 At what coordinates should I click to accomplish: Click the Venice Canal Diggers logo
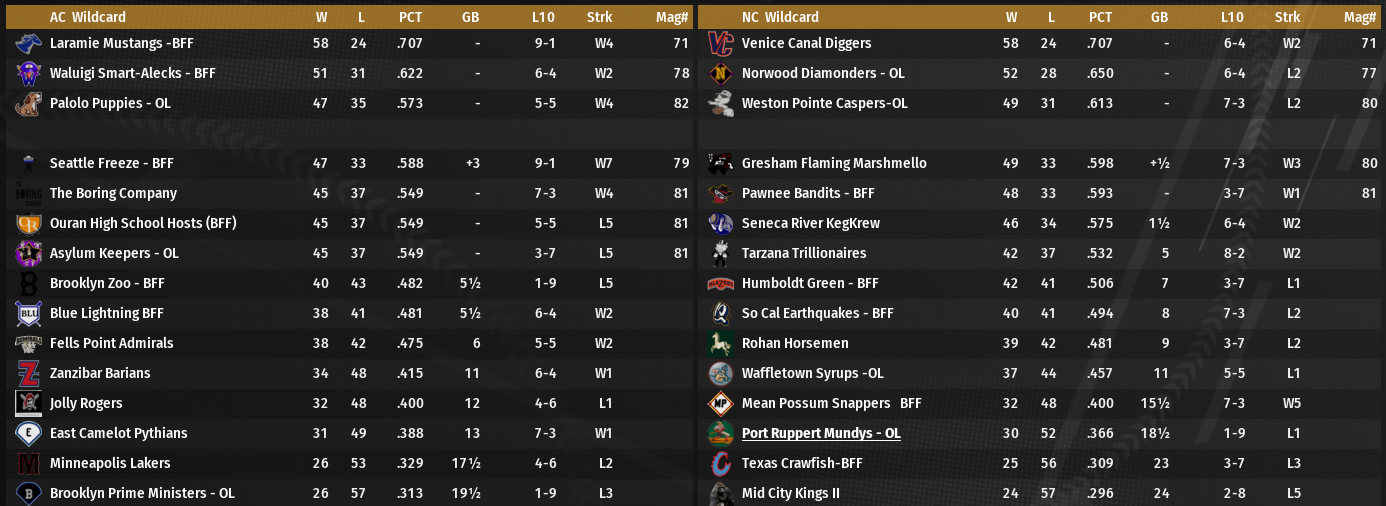pyautogui.click(x=720, y=44)
